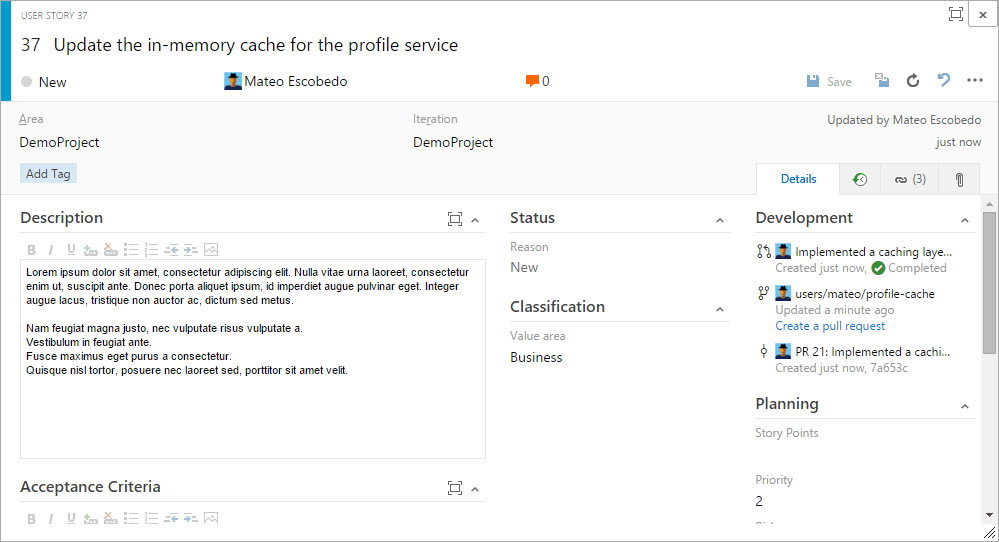Click the Add Tag button

[48, 173]
